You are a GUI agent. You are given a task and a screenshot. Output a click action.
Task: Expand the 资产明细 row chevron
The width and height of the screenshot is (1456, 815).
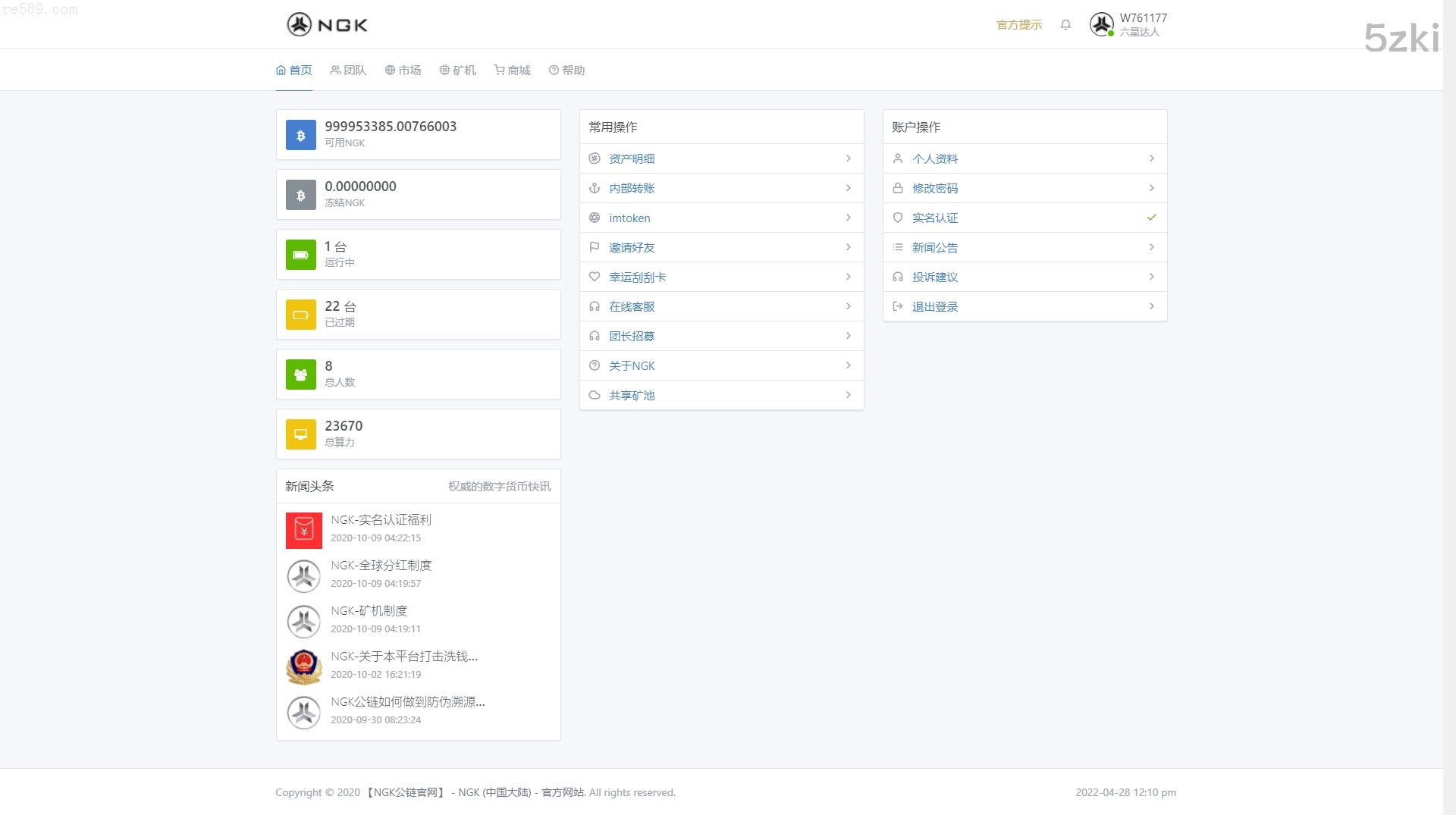point(848,158)
